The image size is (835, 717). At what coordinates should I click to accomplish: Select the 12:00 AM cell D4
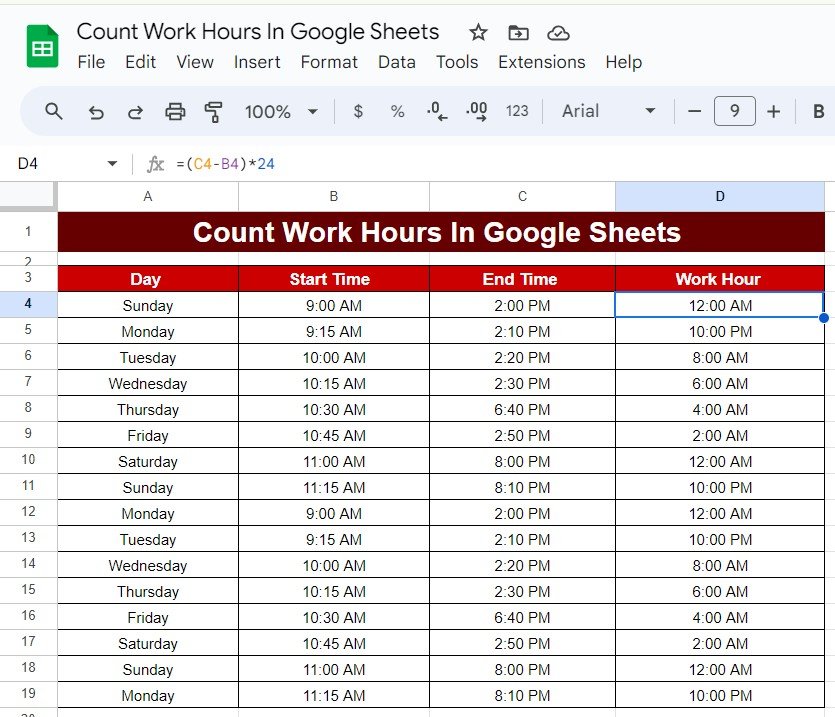tap(719, 305)
